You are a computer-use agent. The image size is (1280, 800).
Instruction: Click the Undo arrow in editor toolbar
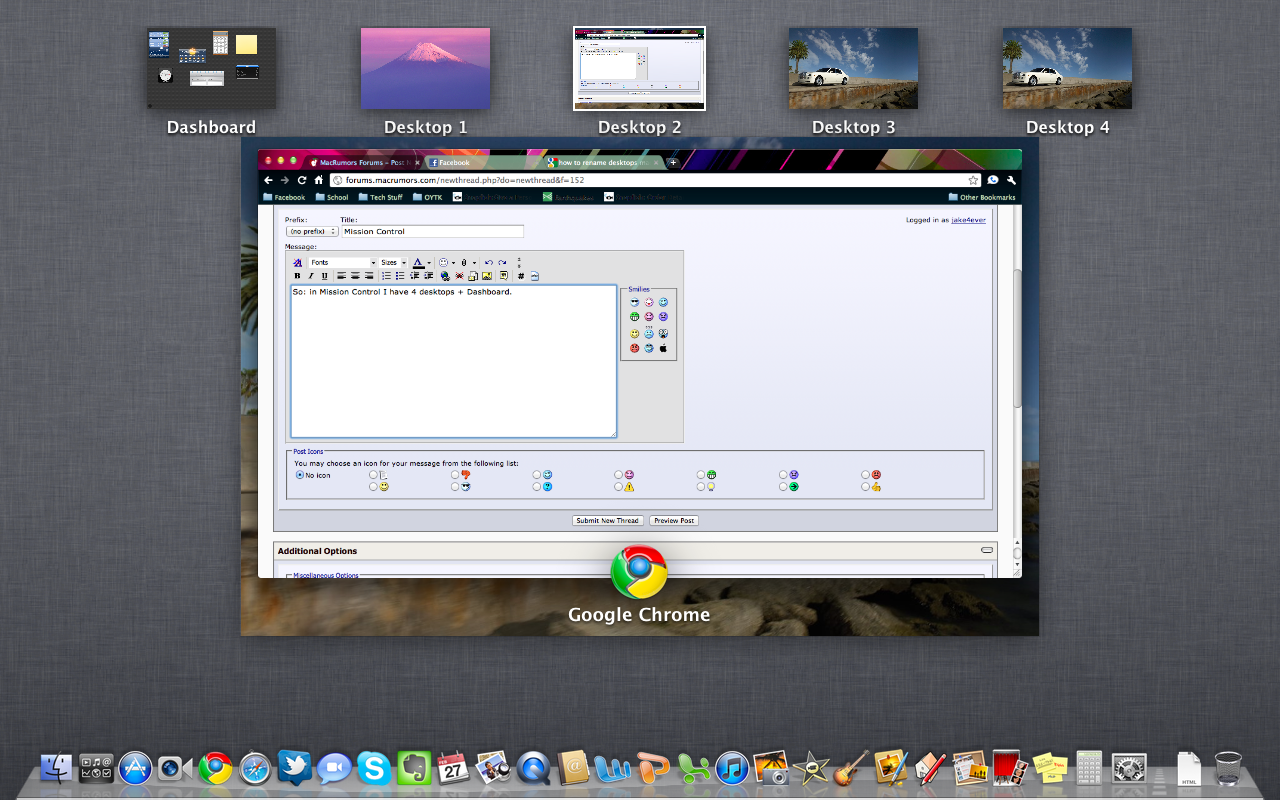(489, 262)
